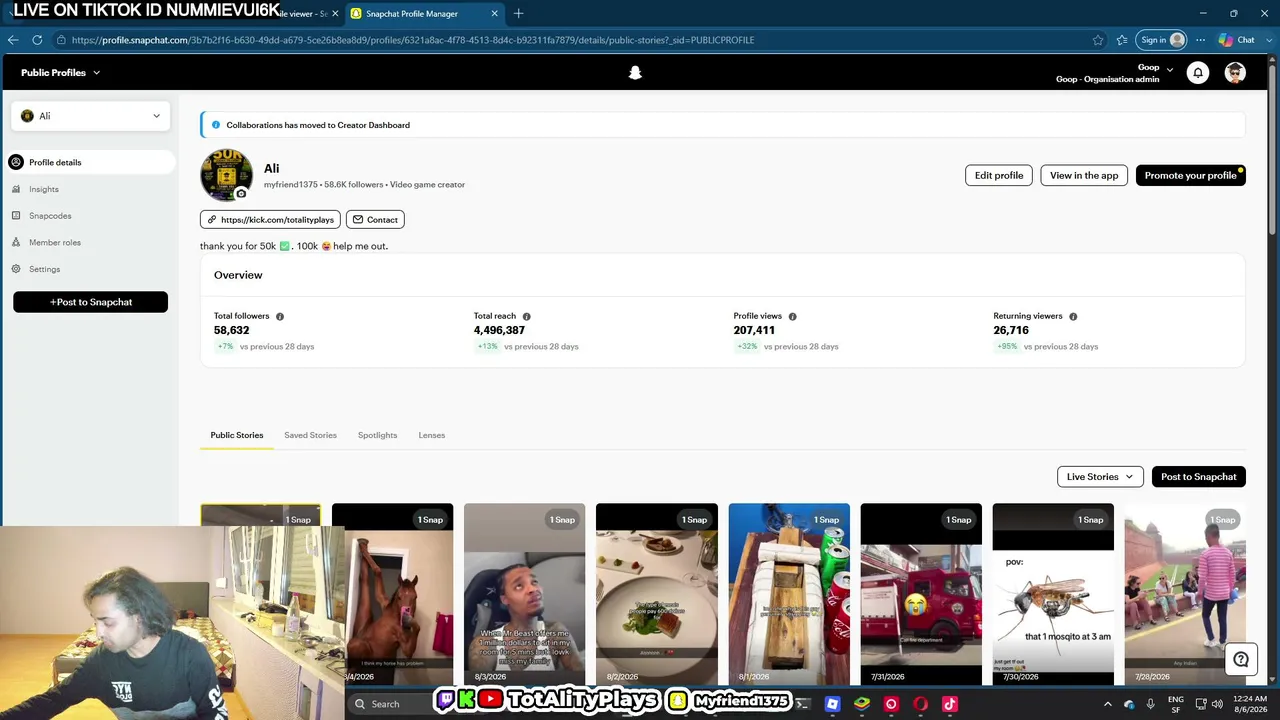Open the help question-mark widget
Viewport: 1280px width, 720px height.
[x=1241, y=659]
